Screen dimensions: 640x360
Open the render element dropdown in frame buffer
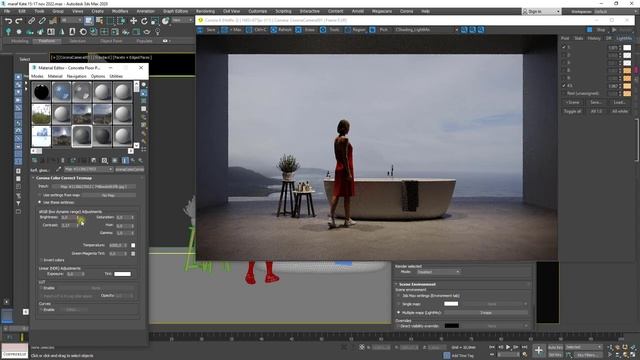427,30
